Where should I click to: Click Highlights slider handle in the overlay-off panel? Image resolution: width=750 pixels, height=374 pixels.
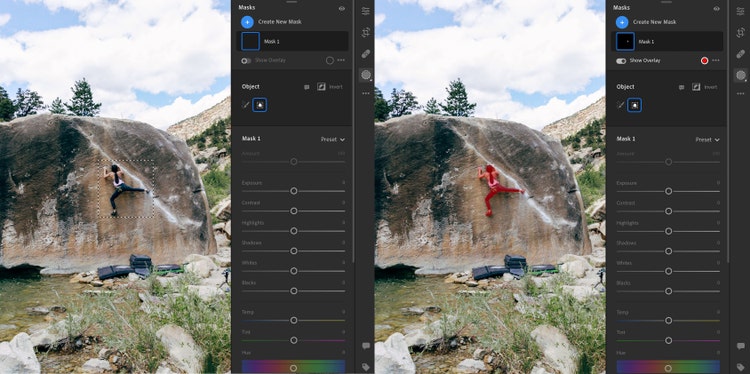pos(294,231)
